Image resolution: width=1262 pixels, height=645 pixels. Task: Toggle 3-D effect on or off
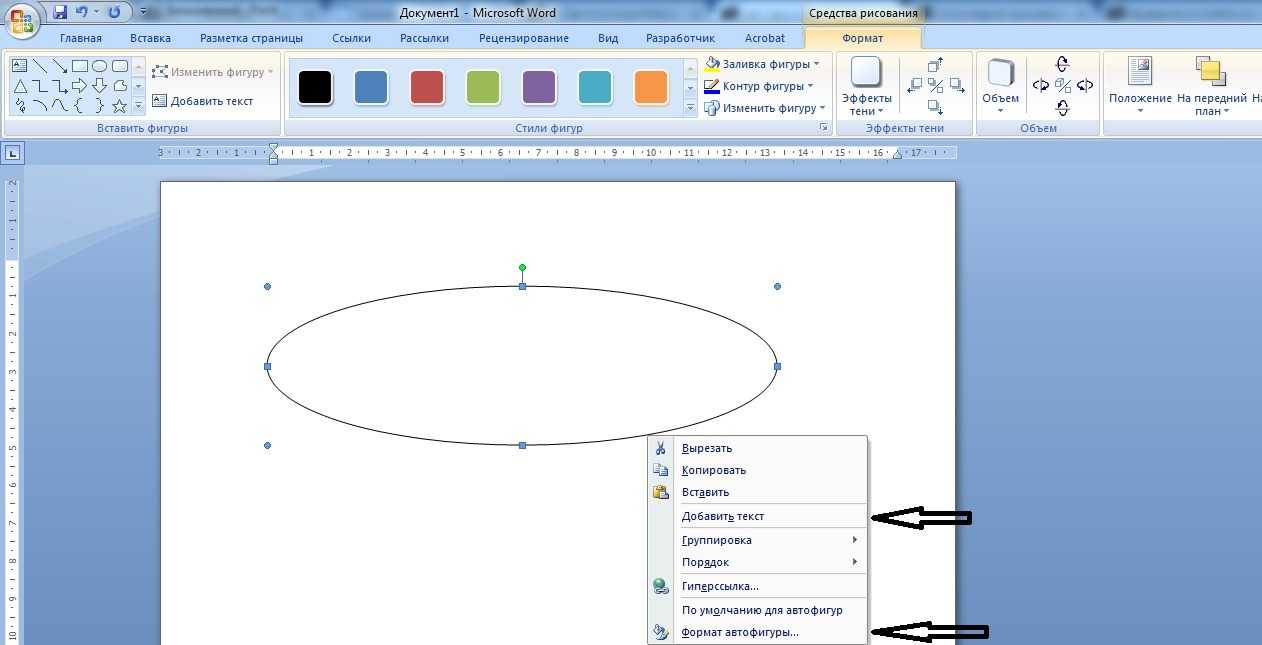click(1062, 86)
